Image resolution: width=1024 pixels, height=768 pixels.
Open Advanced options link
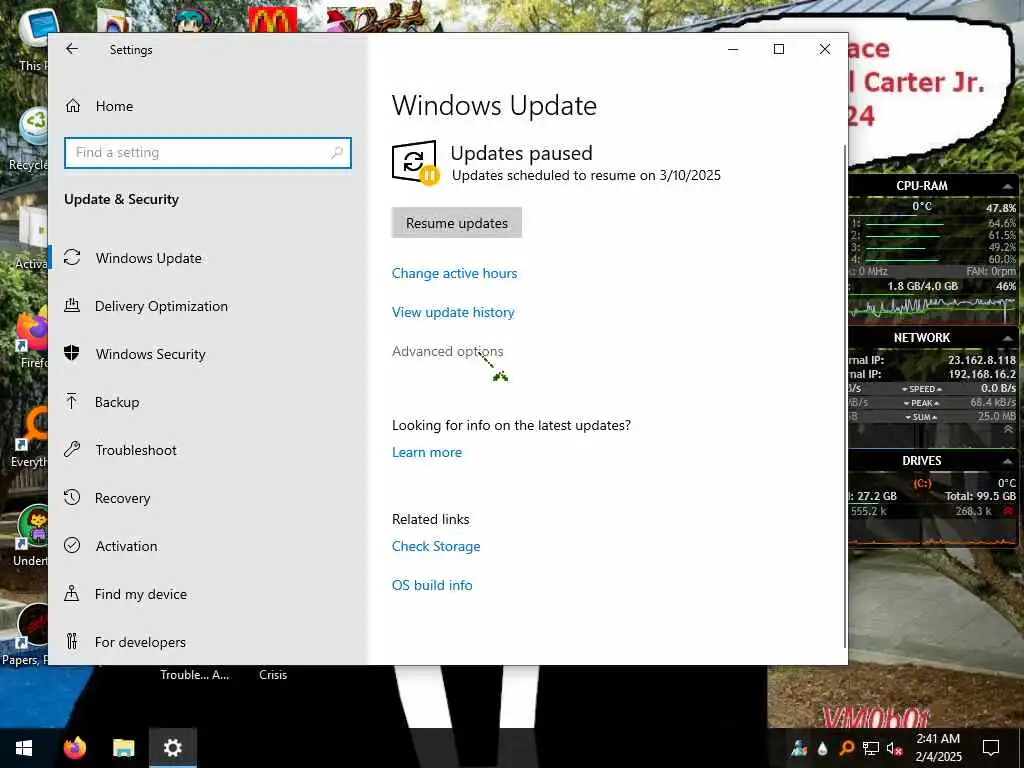[x=447, y=351]
